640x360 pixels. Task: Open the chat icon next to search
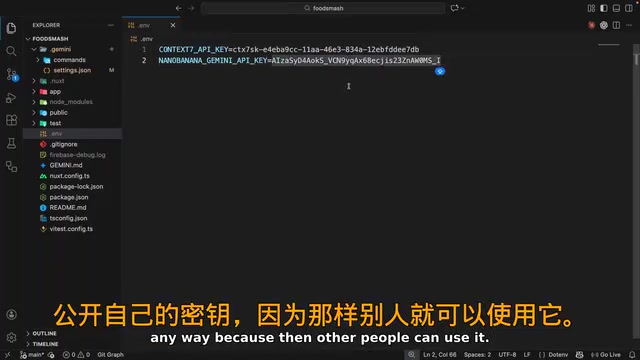[454, 8]
